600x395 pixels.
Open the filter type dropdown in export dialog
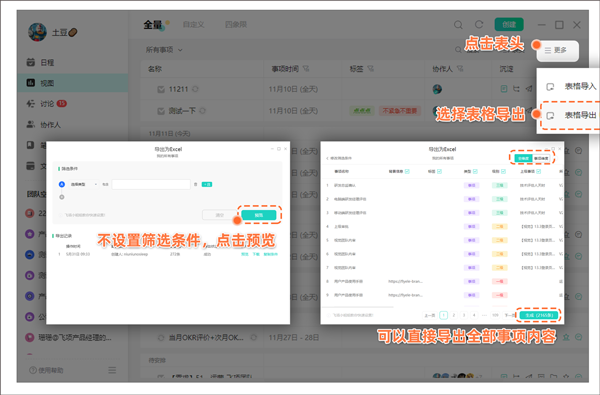[83, 184]
